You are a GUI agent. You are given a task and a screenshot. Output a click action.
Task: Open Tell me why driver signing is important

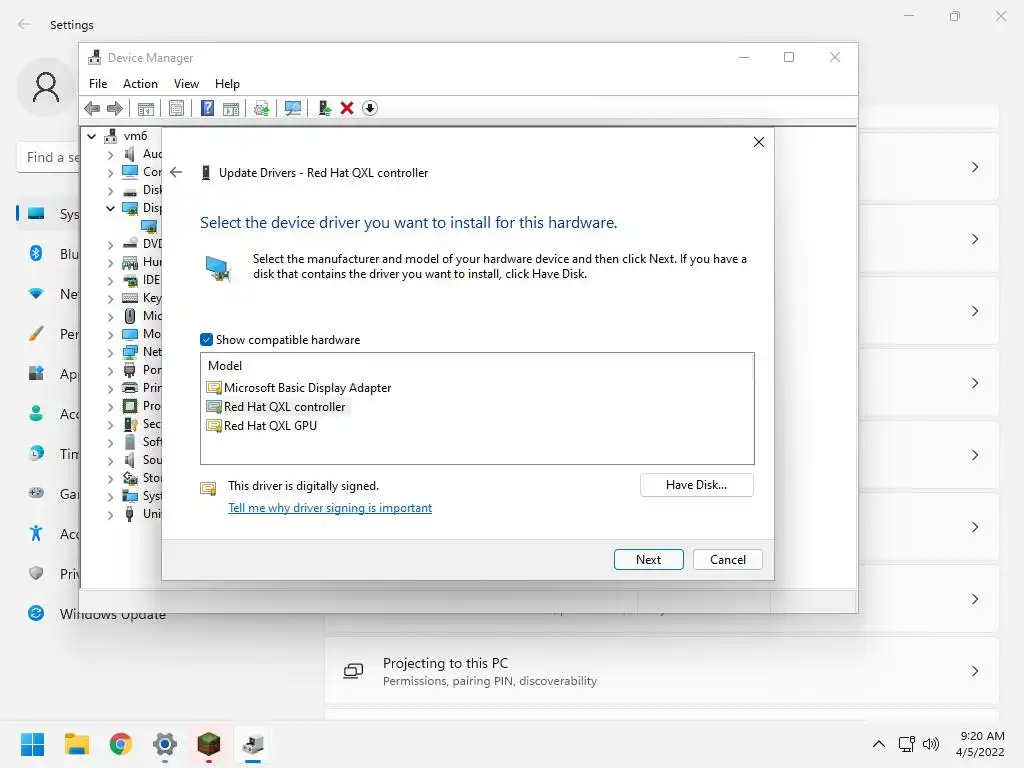coord(330,507)
